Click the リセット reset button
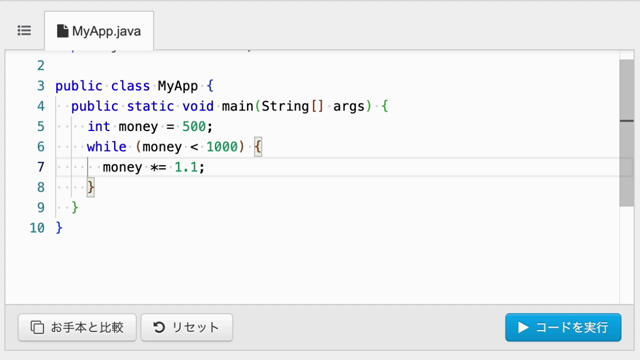The width and height of the screenshot is (640, 360). 187,327
